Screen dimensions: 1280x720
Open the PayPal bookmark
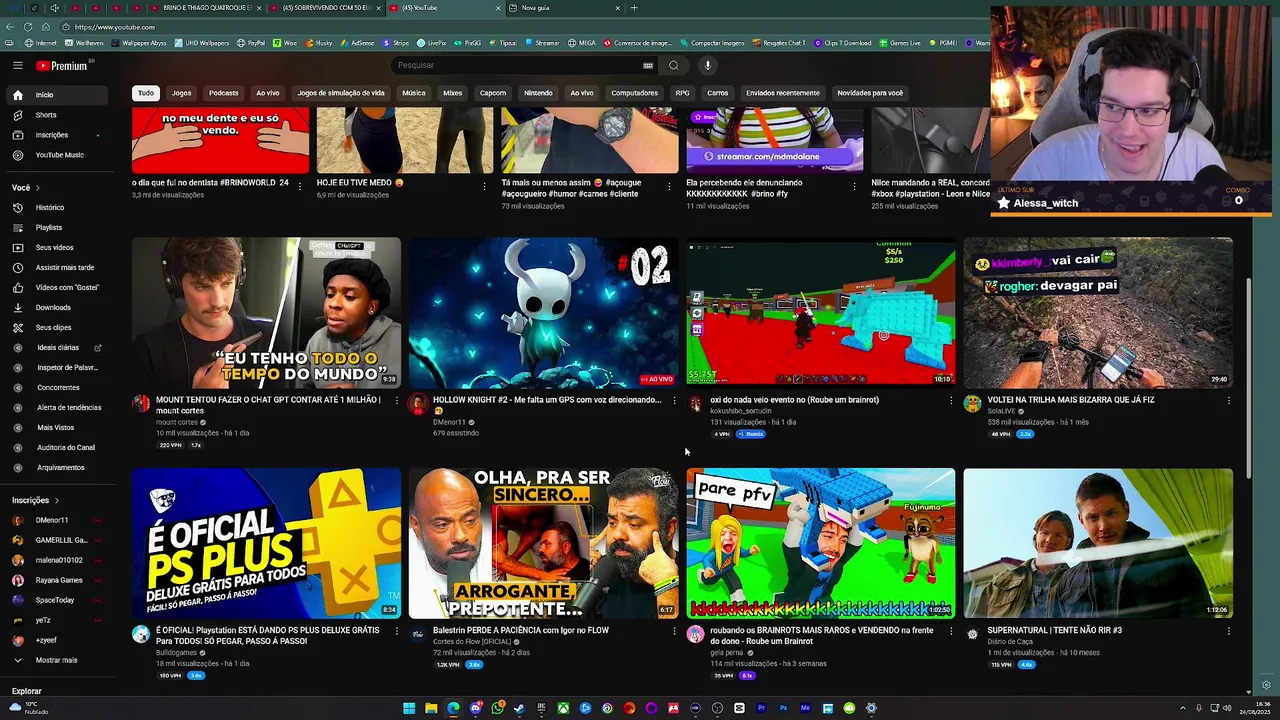tap(252, 43)
